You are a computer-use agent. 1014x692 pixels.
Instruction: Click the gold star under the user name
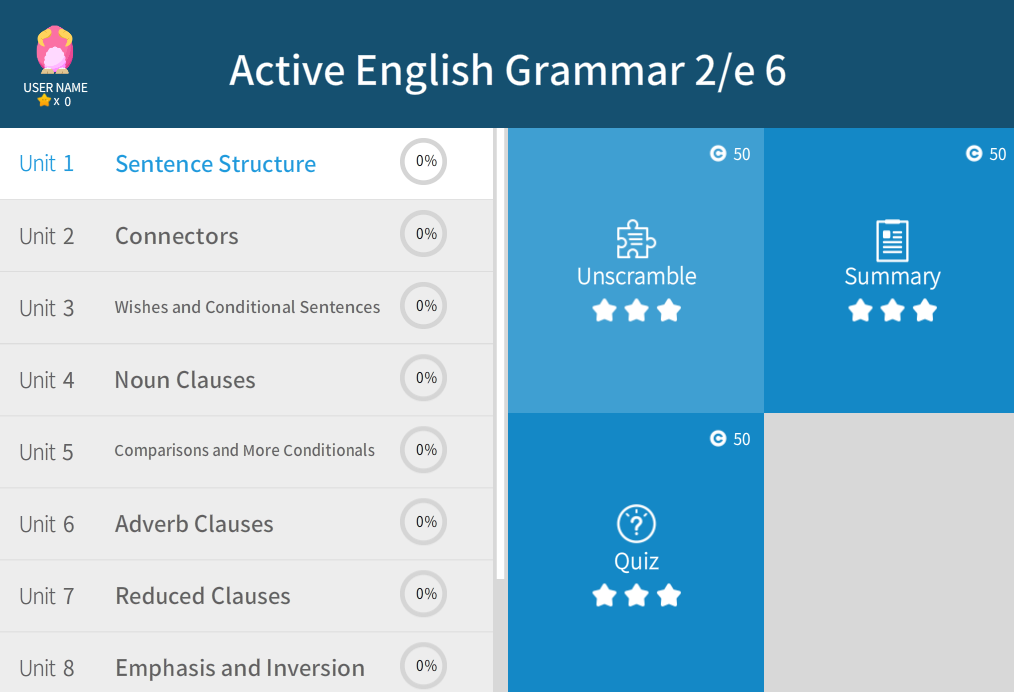44,101
